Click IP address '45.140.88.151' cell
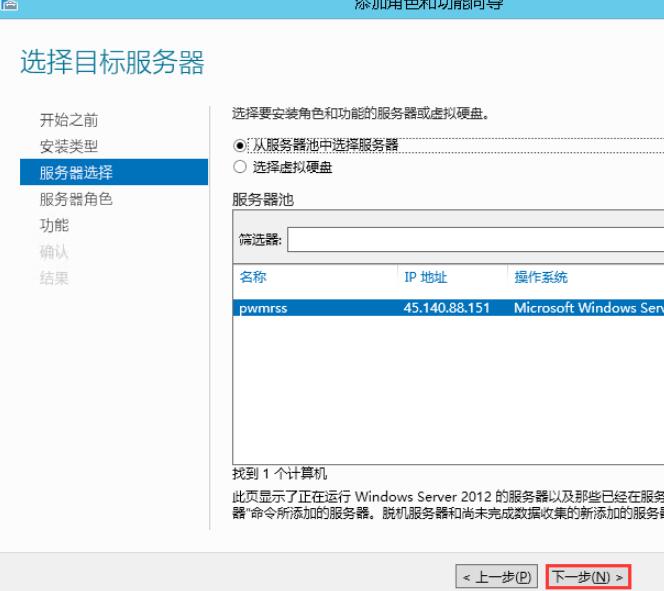Image resolution: width=664 pixels, height=591 pixels. [446, 308]
